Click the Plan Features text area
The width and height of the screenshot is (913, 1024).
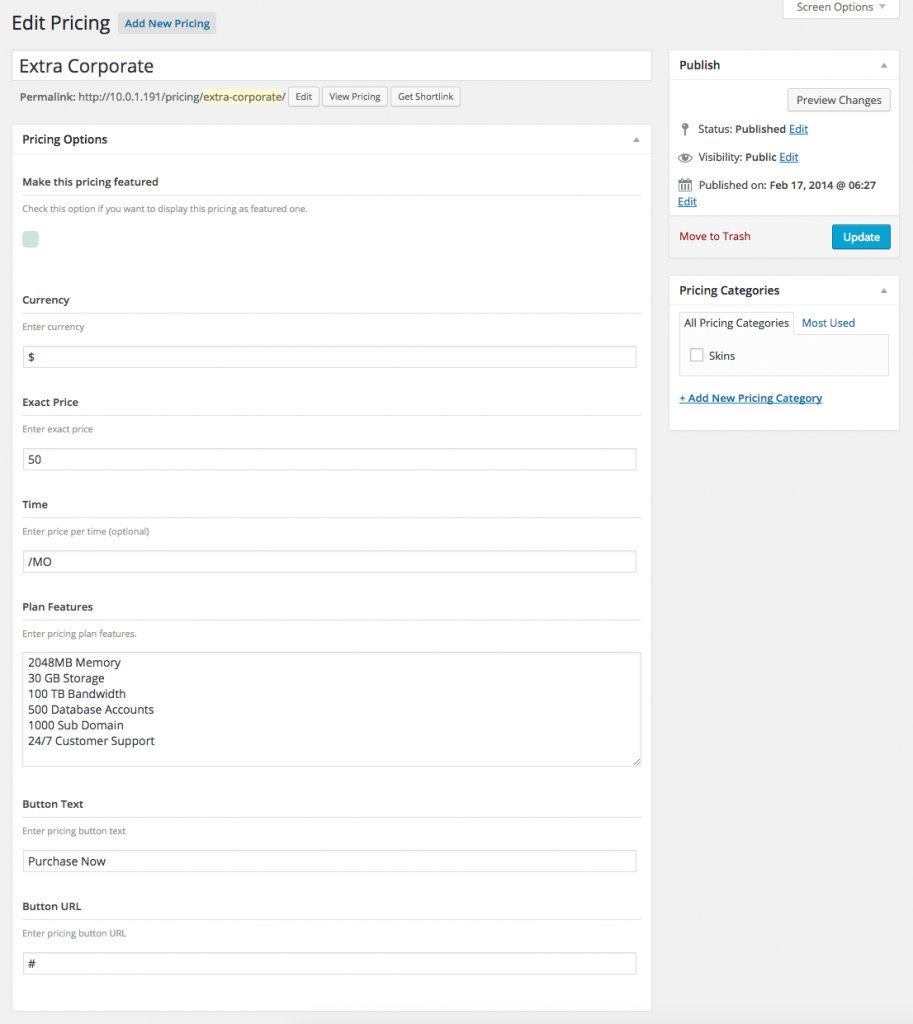[331, 709]
